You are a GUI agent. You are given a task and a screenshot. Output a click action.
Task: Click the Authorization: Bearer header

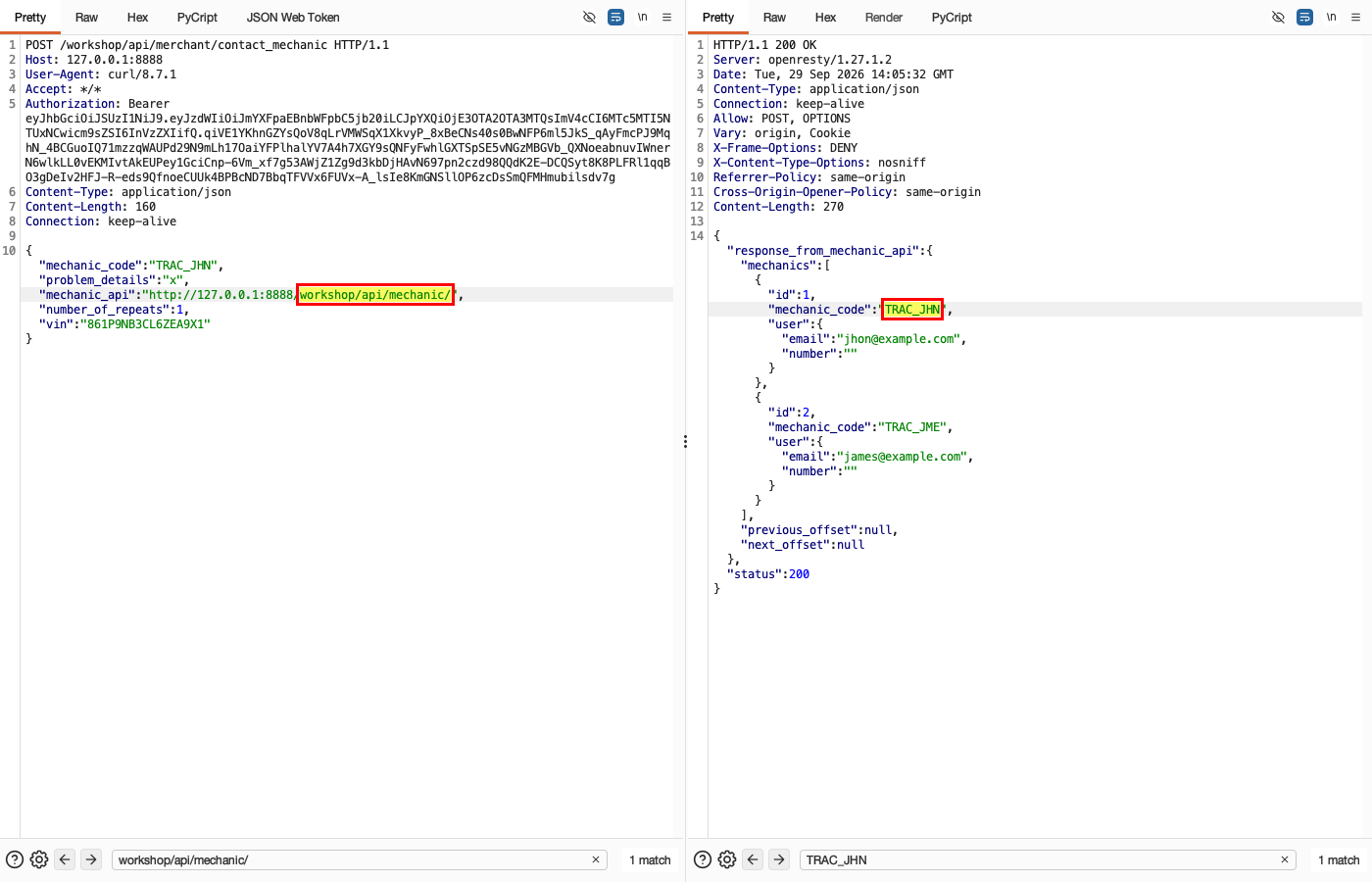click(97, 104)
